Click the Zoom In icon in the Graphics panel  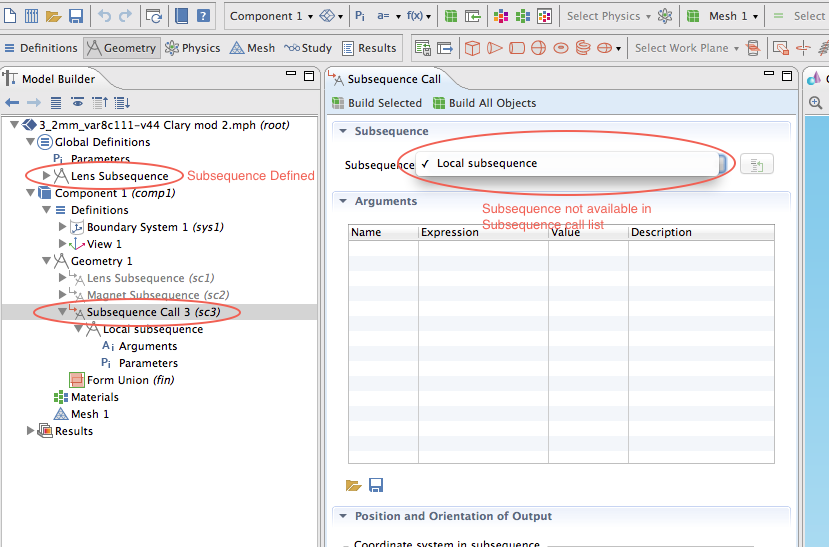click(x=815, y=103)
